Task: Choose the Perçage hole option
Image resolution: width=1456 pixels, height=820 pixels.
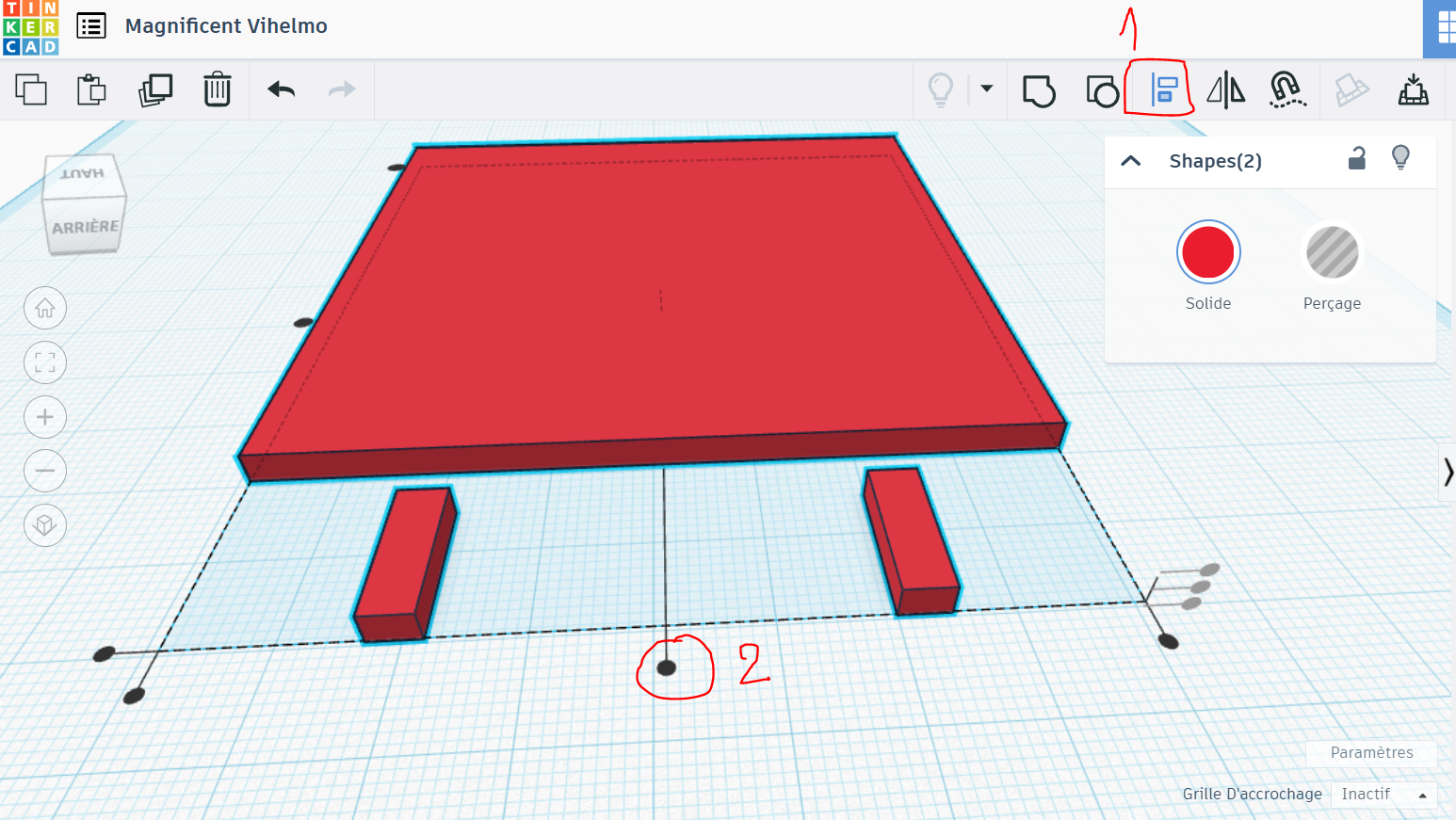Action: pos(1333,252)
